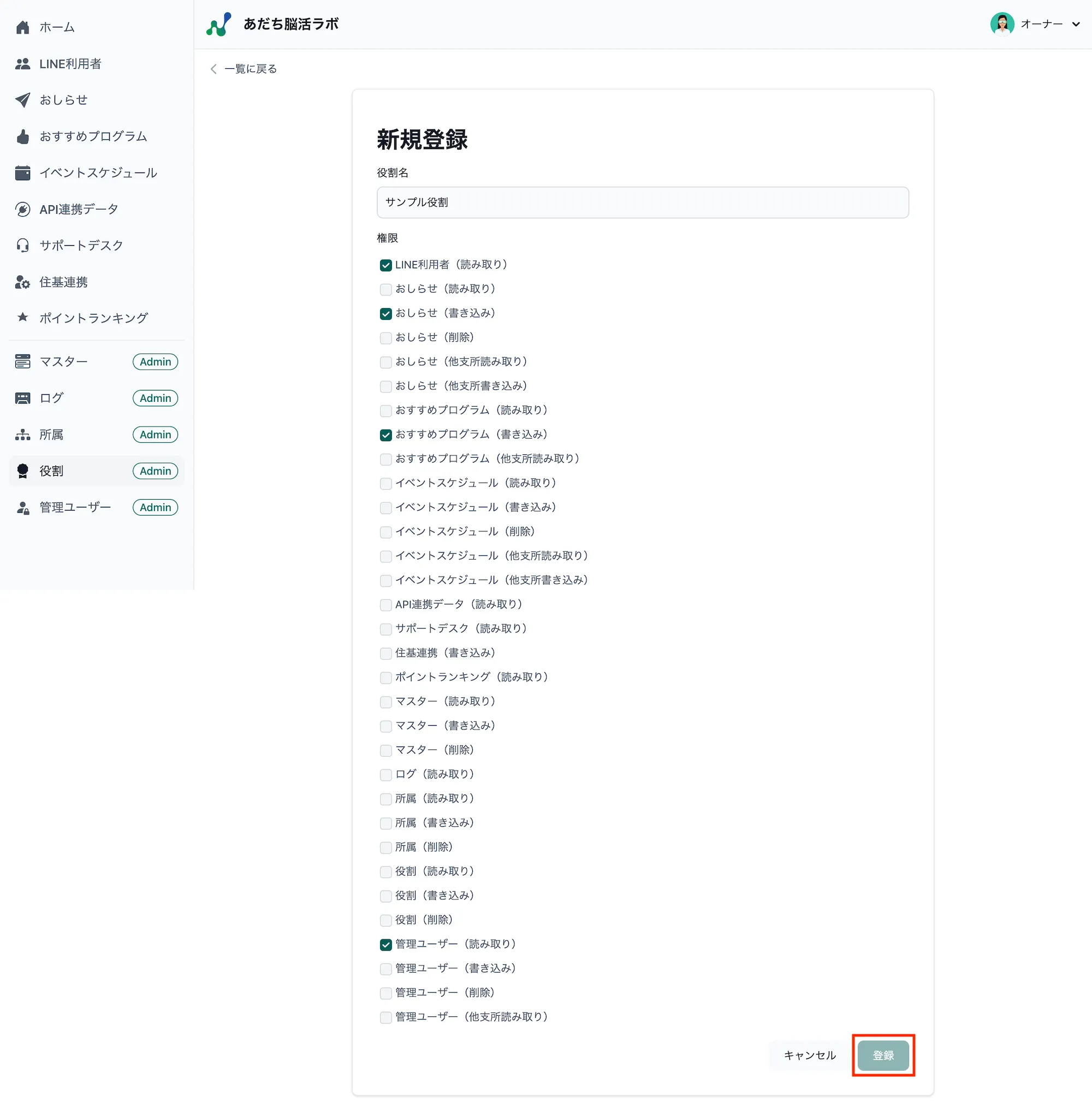Enable おしらせ（削除）permission
Viewport: 1092px width, 1108px height.
tap(385, 338)
